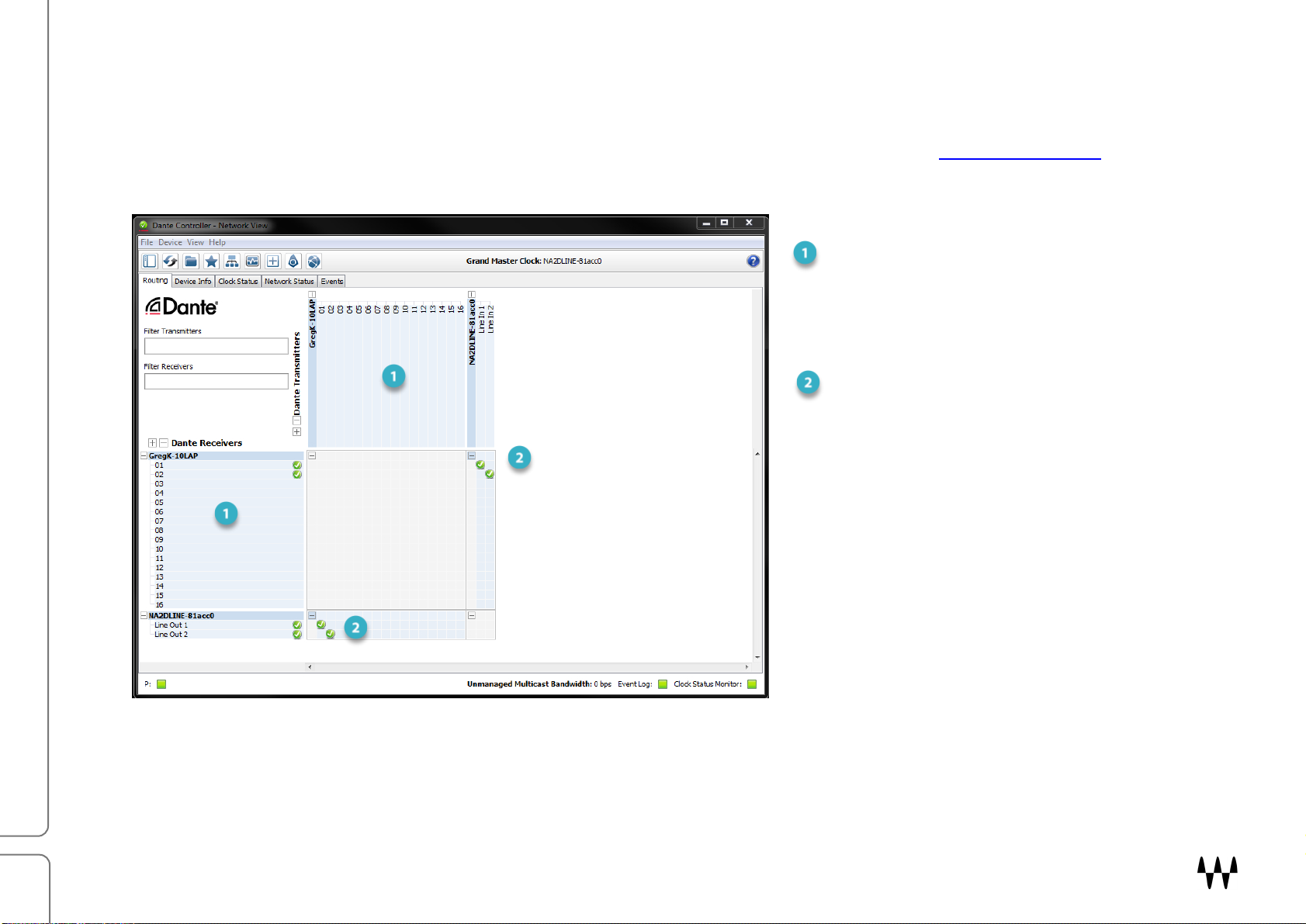Switch to the Network Status tab
The height and width of the screenshot is (924, 1306).
(x=289, y=282)
